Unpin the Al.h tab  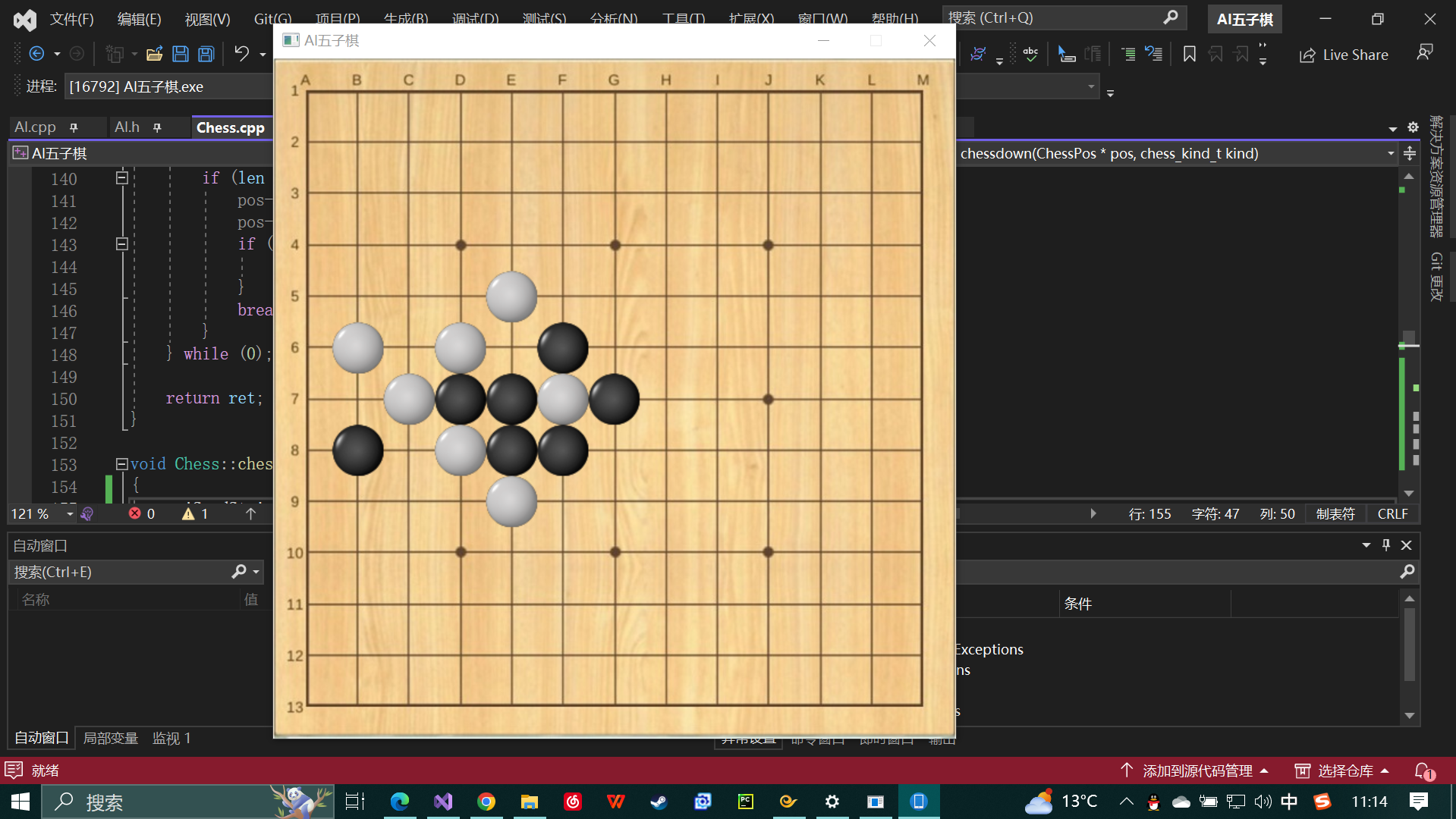pyautogui.click(x=156, y=127)
